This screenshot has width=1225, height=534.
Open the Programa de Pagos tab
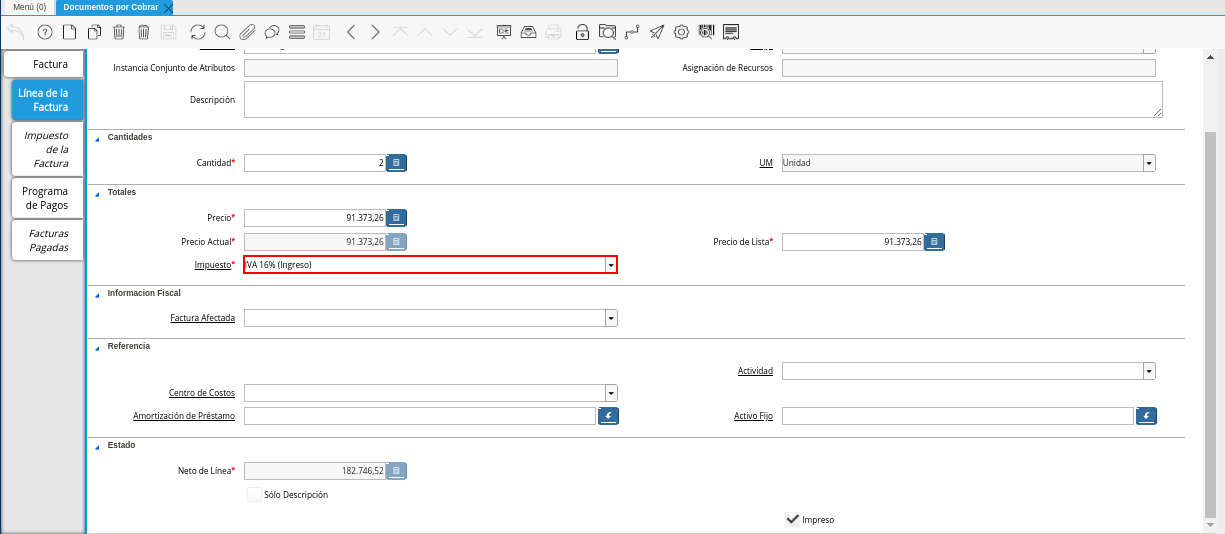click(x=48, y=198)
